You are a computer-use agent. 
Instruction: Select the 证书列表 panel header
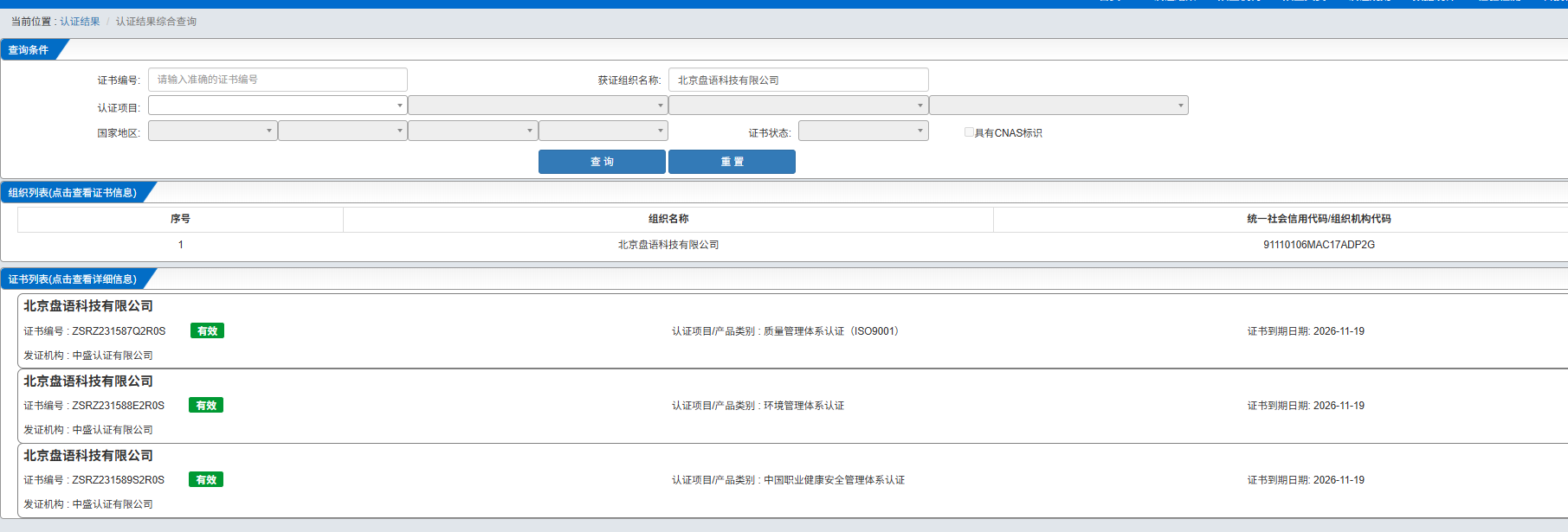click(x=73, y=279)
